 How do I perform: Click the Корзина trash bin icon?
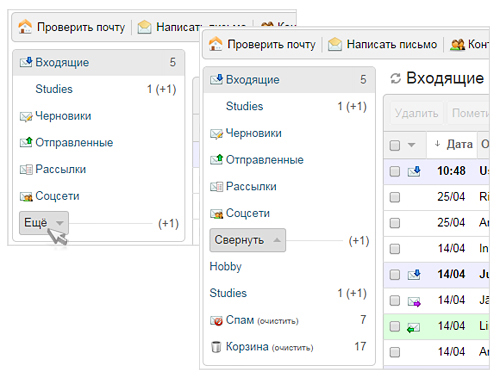click(216, 347)
